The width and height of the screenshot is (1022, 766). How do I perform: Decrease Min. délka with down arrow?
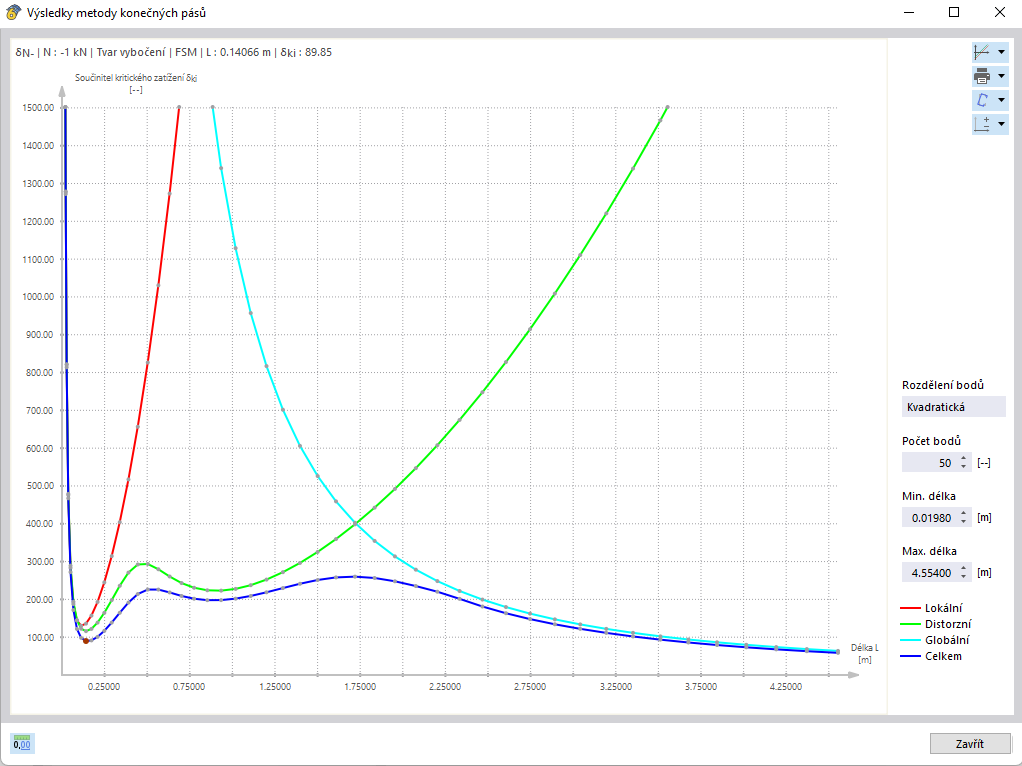click(963, 522)
